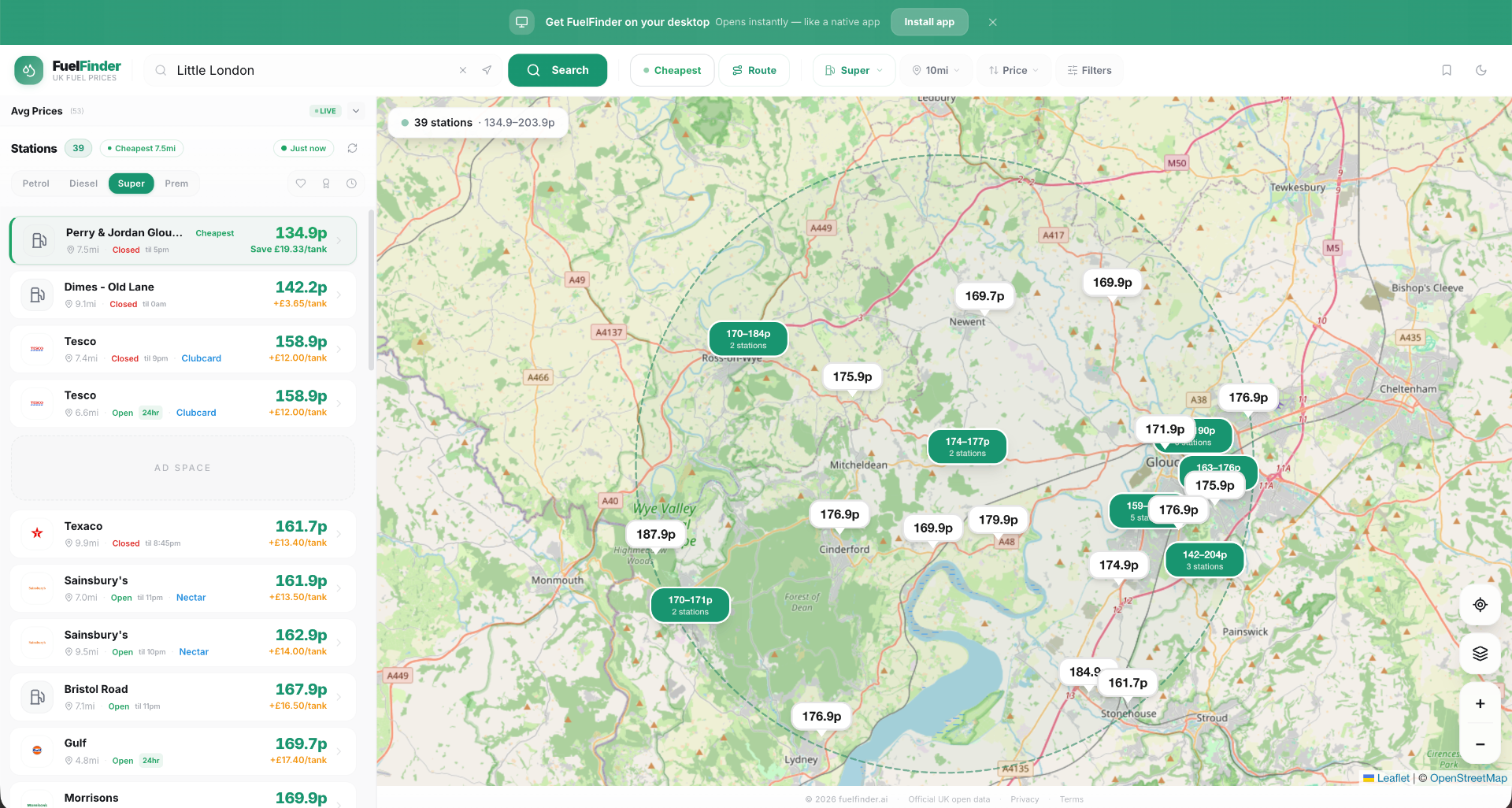The height and width of the screenshot is (808, 1512).
Task: Expand the Gulf row chevron
Action: click(x=339, y=751)
